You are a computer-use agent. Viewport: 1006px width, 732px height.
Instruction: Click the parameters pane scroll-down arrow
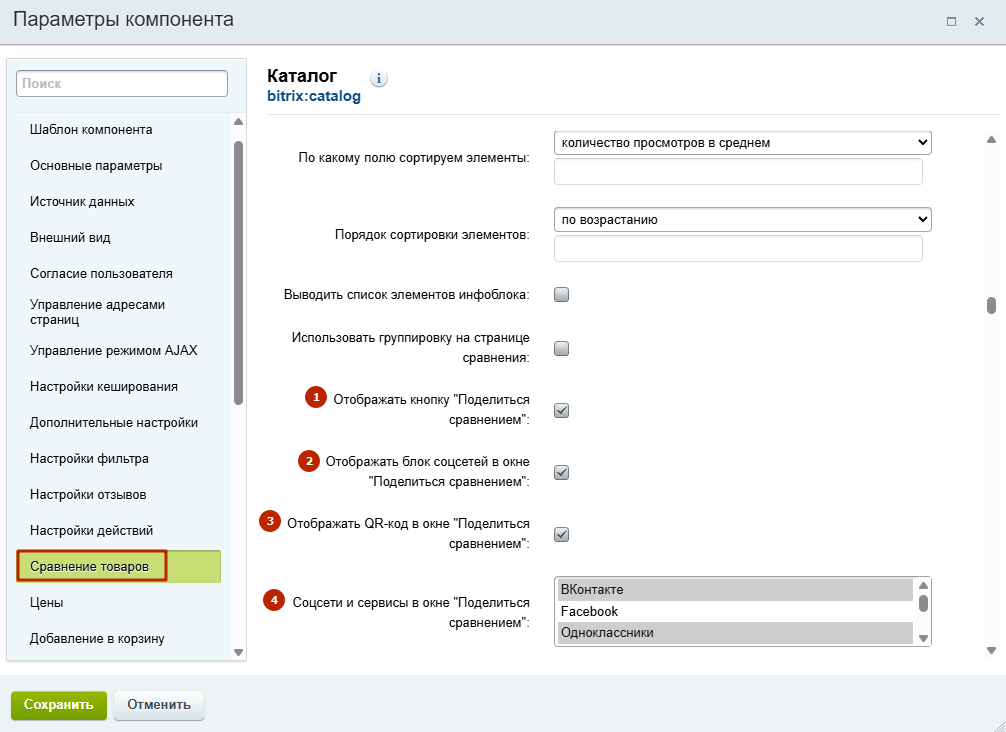click(991, 651)
